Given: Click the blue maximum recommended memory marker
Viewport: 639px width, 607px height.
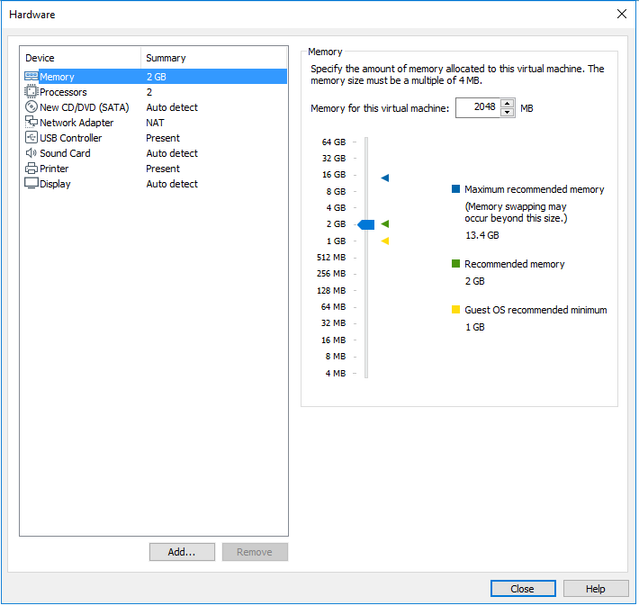Looking at the screenshot, I should (x=385, y=178).
